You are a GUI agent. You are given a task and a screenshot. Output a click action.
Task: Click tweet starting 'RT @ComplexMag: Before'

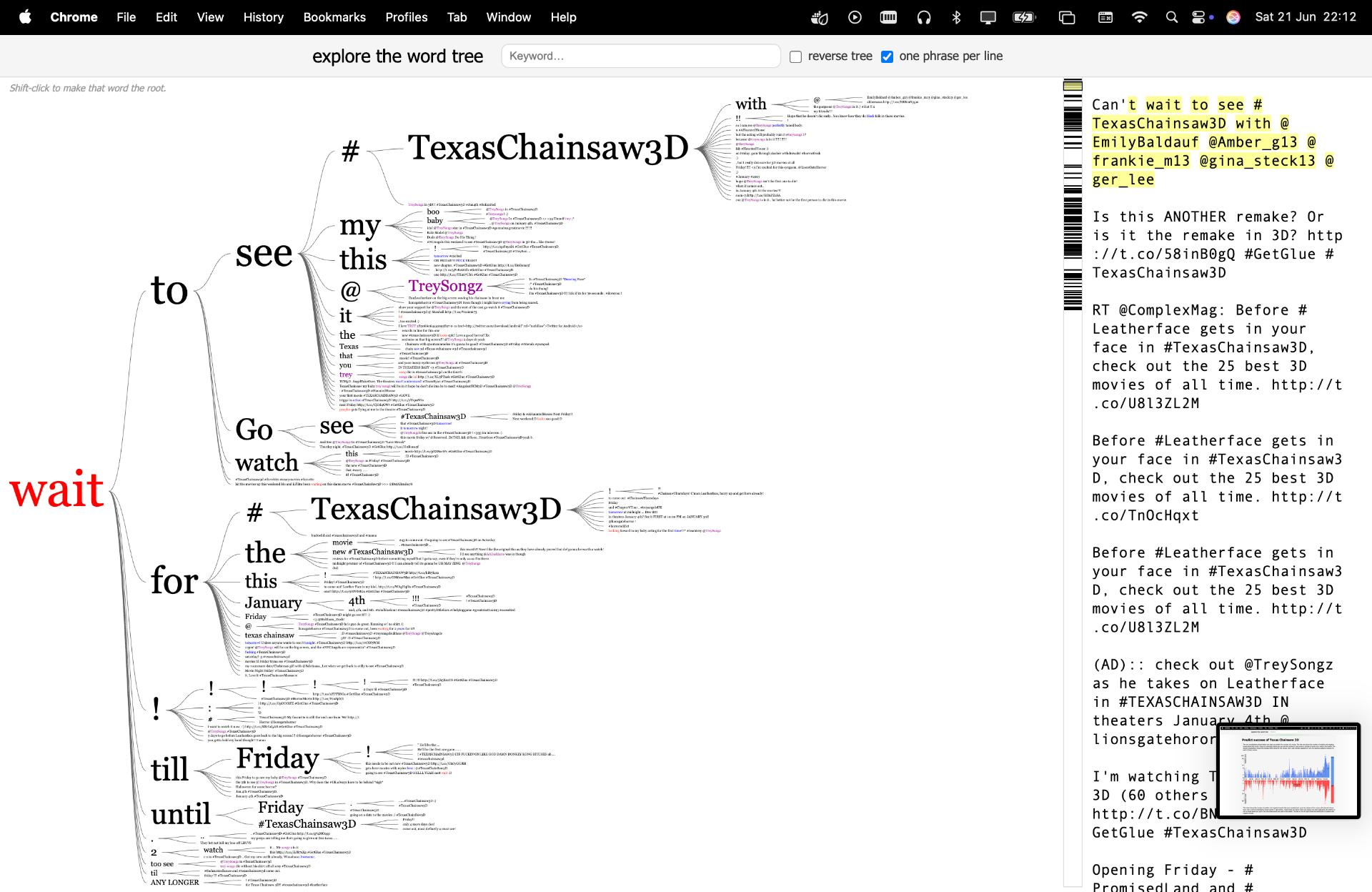click(1217, 357)
